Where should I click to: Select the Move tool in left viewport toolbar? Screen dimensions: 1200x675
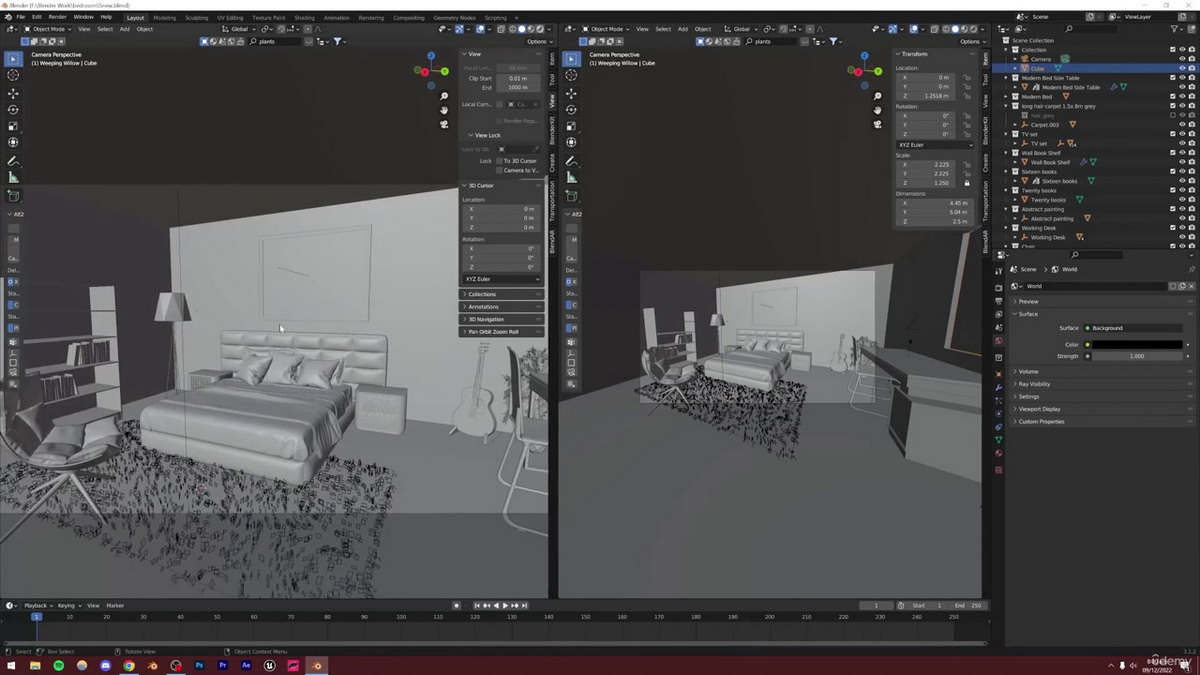point(13,93)
